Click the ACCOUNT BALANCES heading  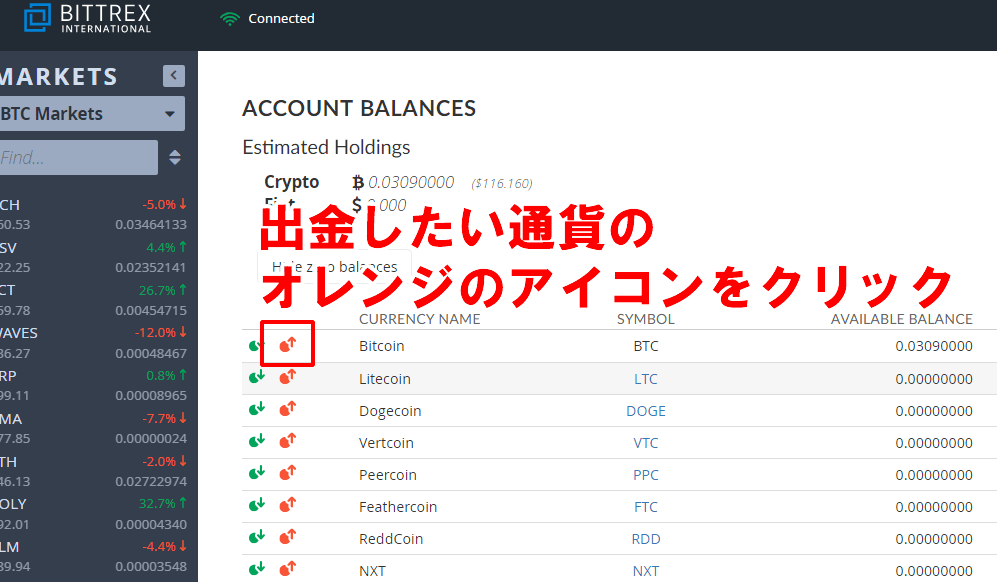coord(359,108)
